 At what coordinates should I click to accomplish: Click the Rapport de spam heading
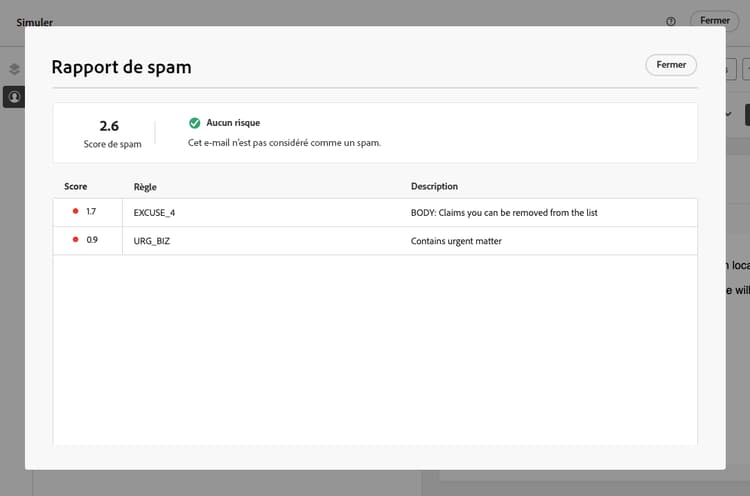pyautogui.click(x=121, y=67)
